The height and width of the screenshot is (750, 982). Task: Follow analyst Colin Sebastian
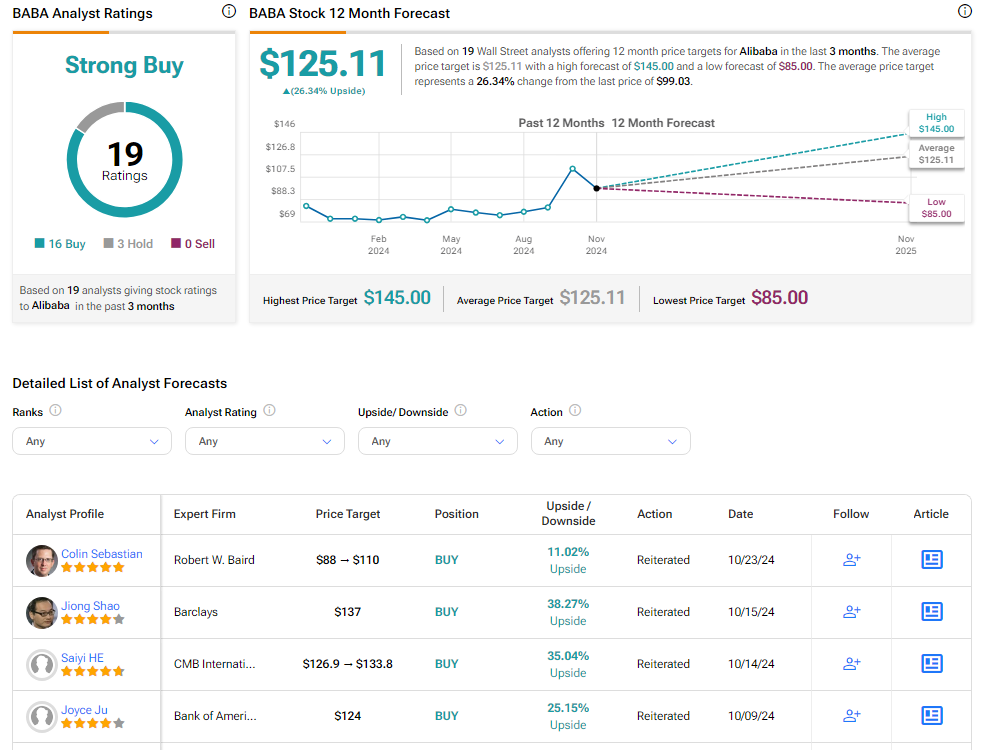pyautogui.click(x=851, y=560)
